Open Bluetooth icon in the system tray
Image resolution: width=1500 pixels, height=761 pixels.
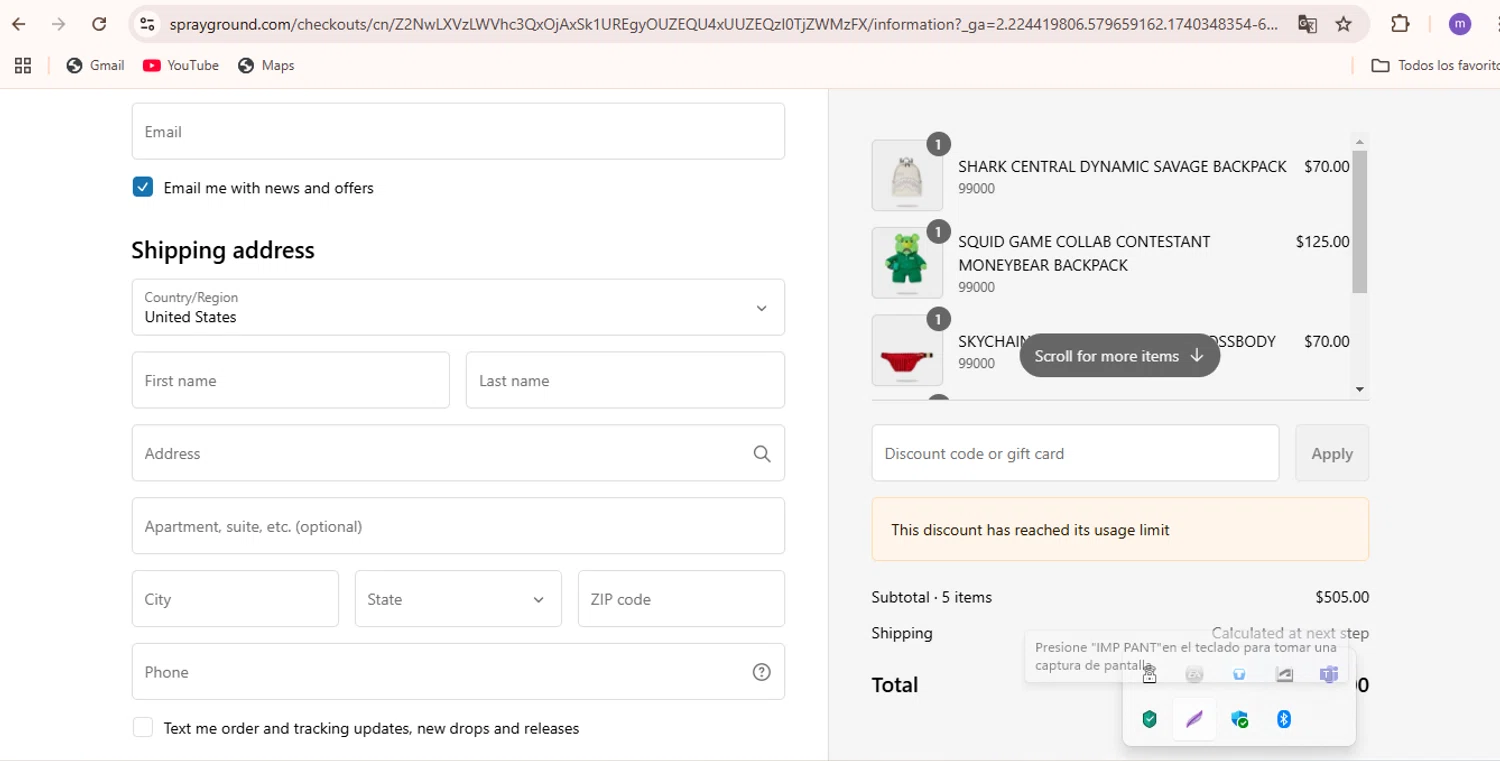click(1284, 719)
